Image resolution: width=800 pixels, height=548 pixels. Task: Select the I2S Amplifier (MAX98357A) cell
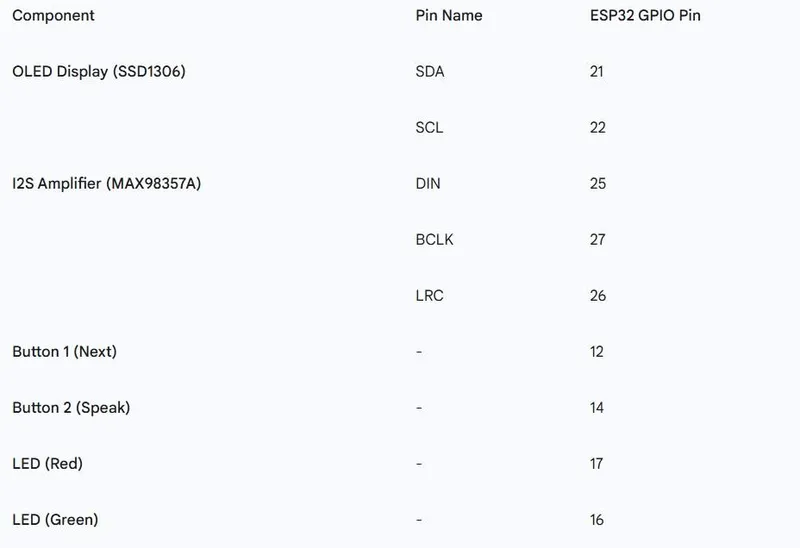(x=106, y=184)
